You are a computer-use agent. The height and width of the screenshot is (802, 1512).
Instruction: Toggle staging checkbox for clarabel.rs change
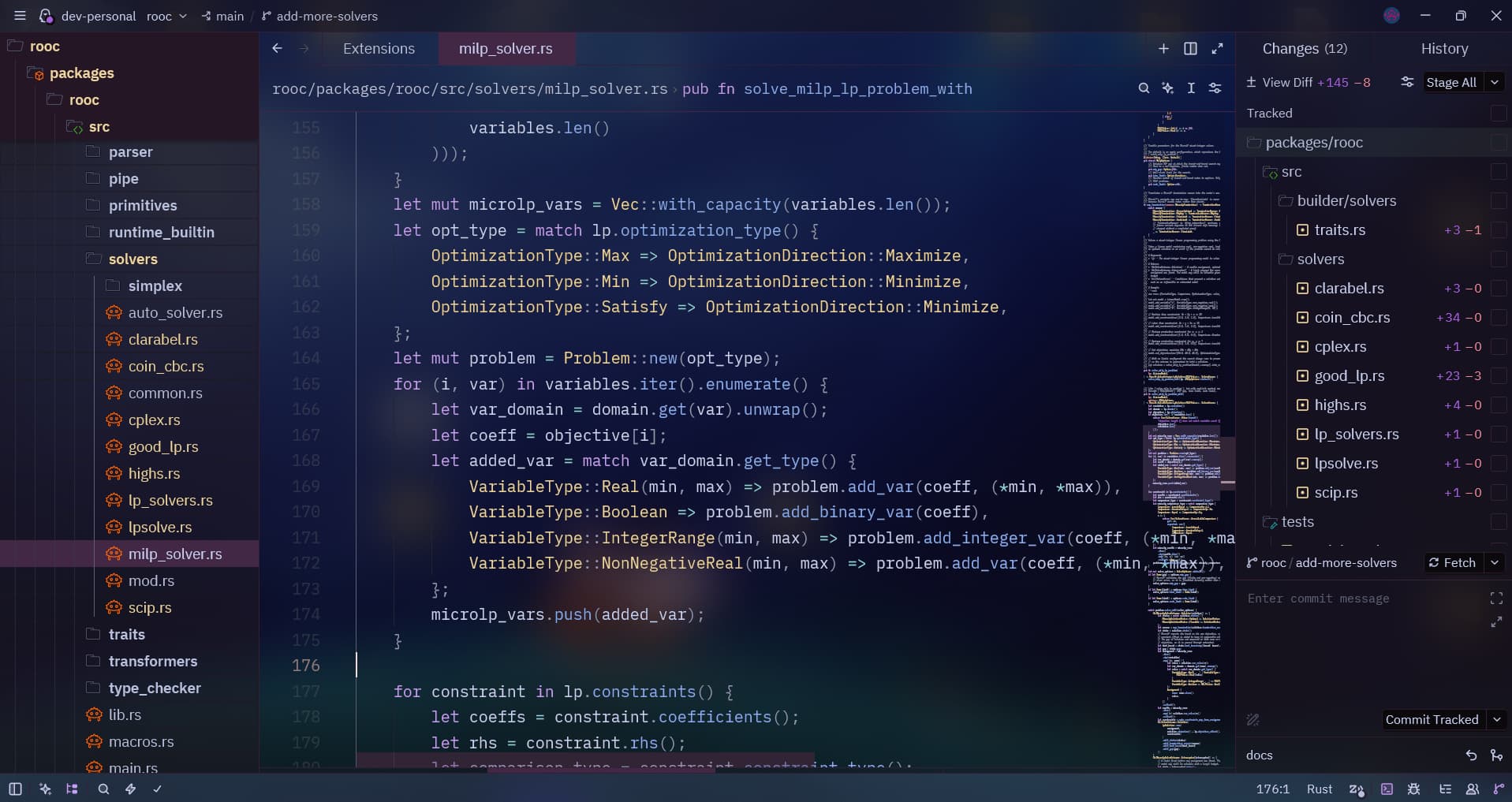pos(1499,289)
